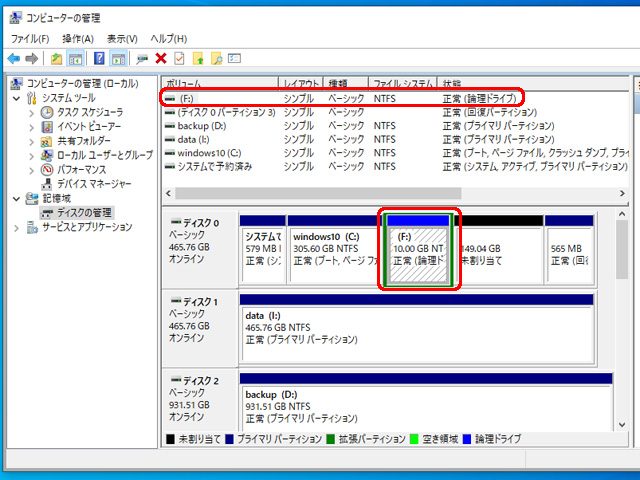
Task: Click the (F:) 10.00 GB logical drive block
Action: (418, 249)
